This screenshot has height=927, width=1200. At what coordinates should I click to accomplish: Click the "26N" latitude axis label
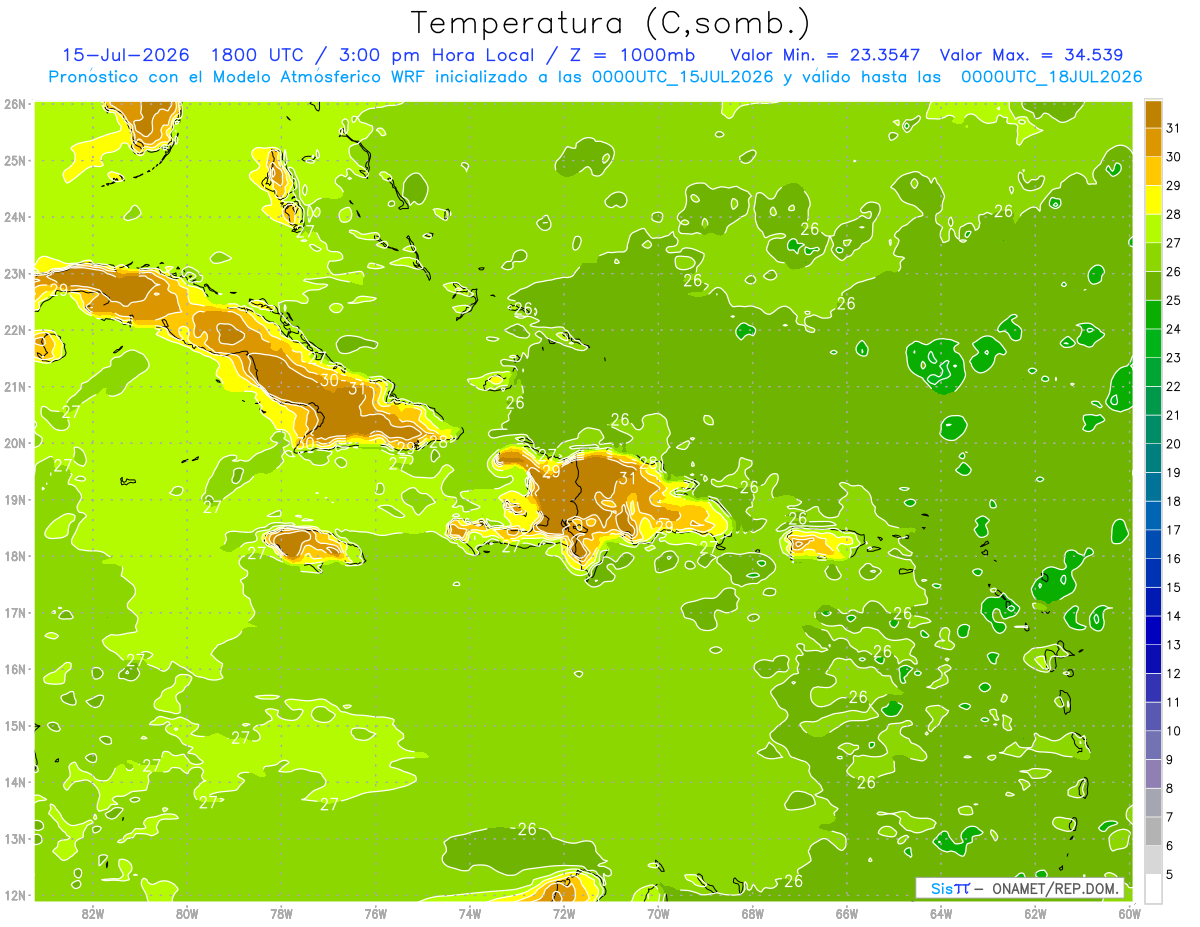click(x=14, y=104)
